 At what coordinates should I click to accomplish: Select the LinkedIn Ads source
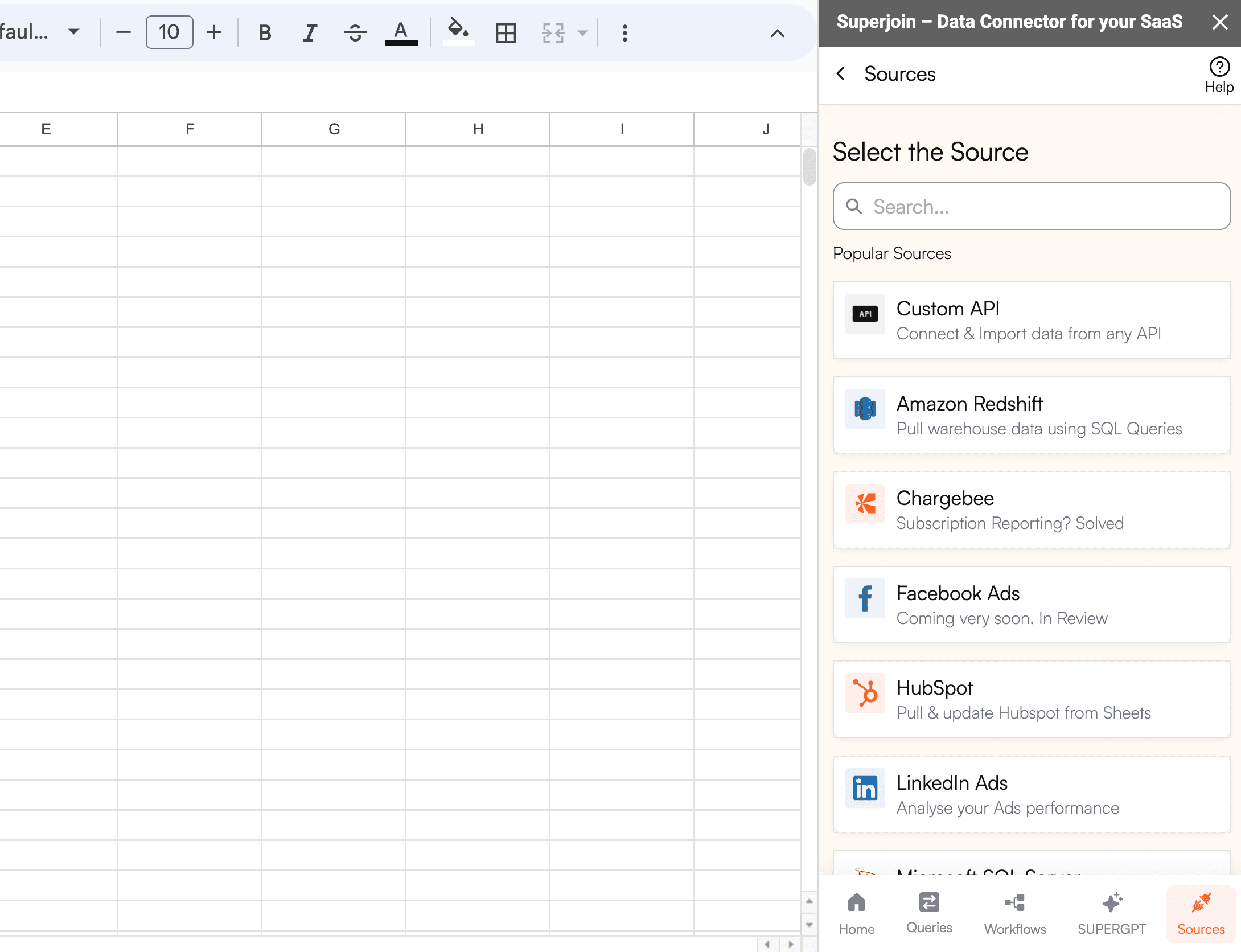click(1032, 793)
